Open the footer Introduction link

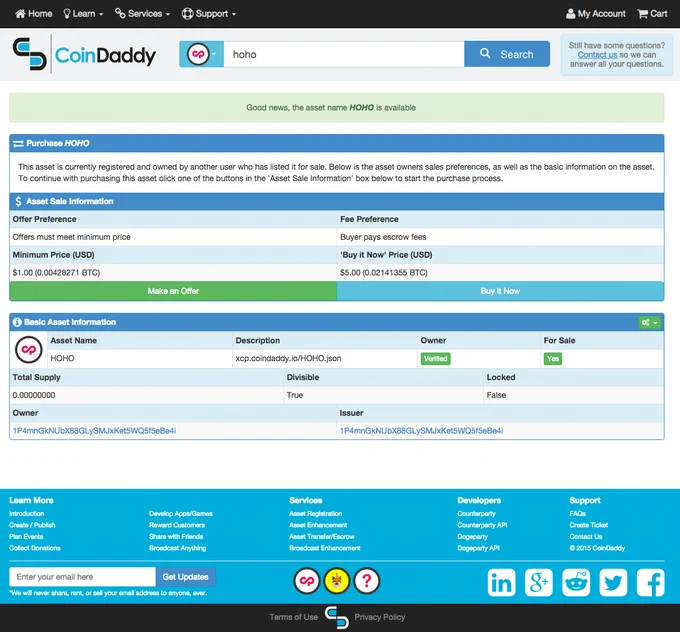click(26, 514)
